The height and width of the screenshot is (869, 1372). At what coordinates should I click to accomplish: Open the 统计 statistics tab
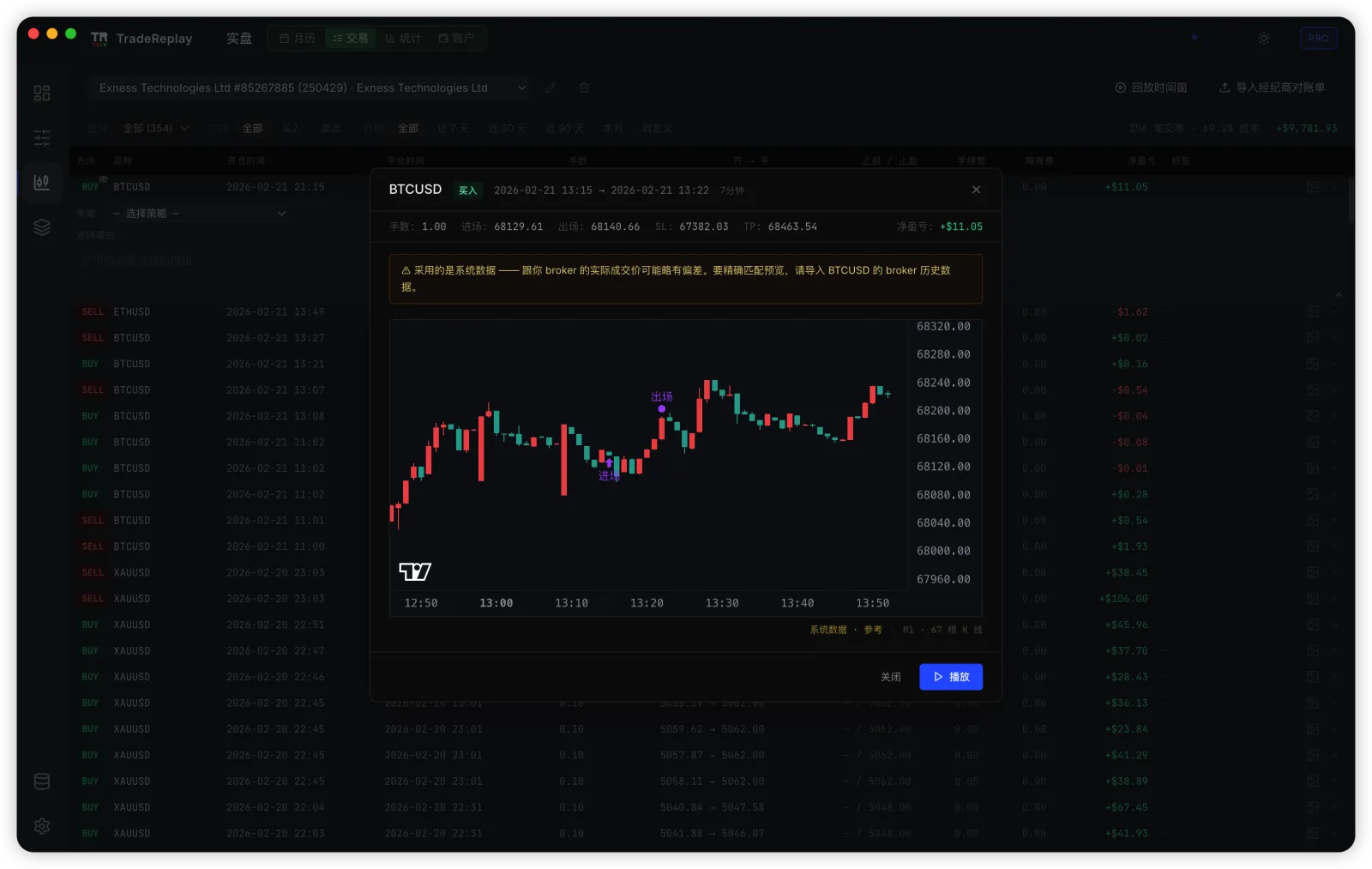click(403, 39)
